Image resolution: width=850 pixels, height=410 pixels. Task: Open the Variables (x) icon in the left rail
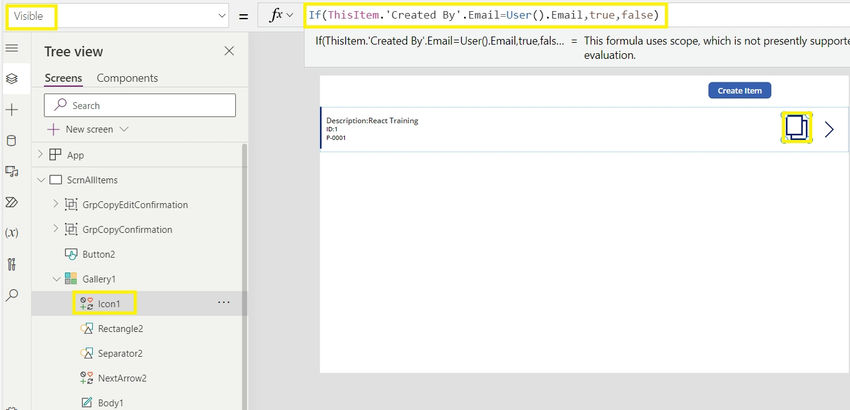point(11,233)
